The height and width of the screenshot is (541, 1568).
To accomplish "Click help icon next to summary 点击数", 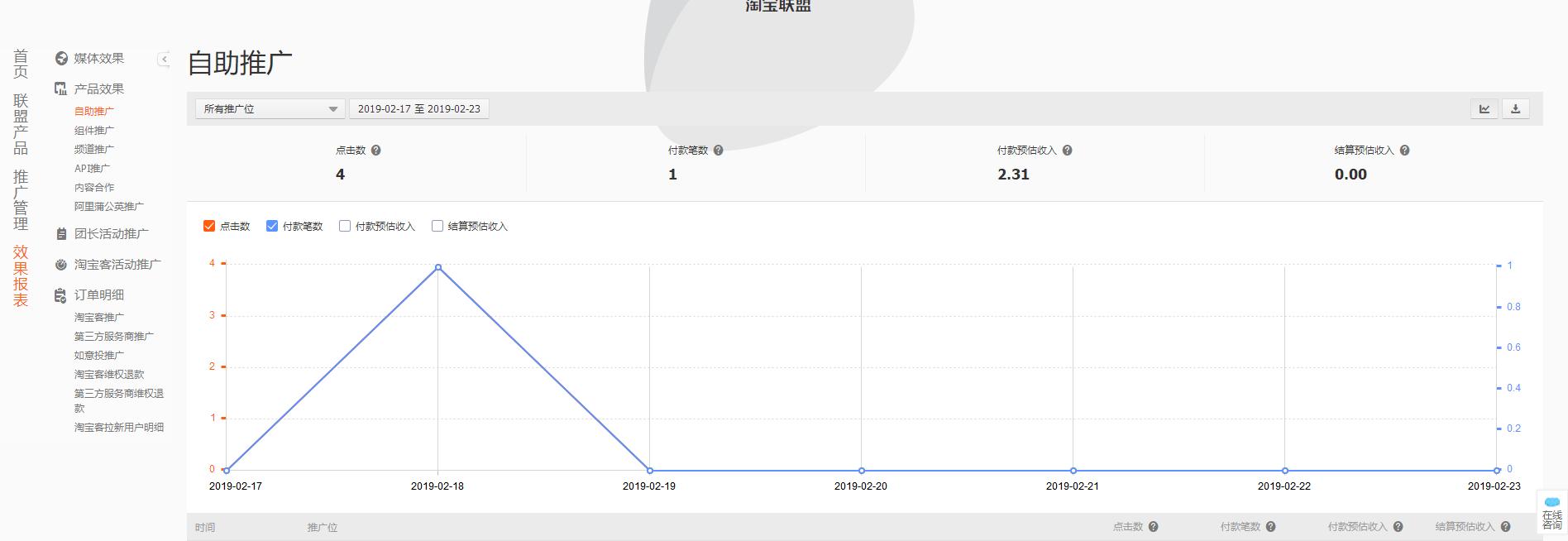I will (376, 151).
